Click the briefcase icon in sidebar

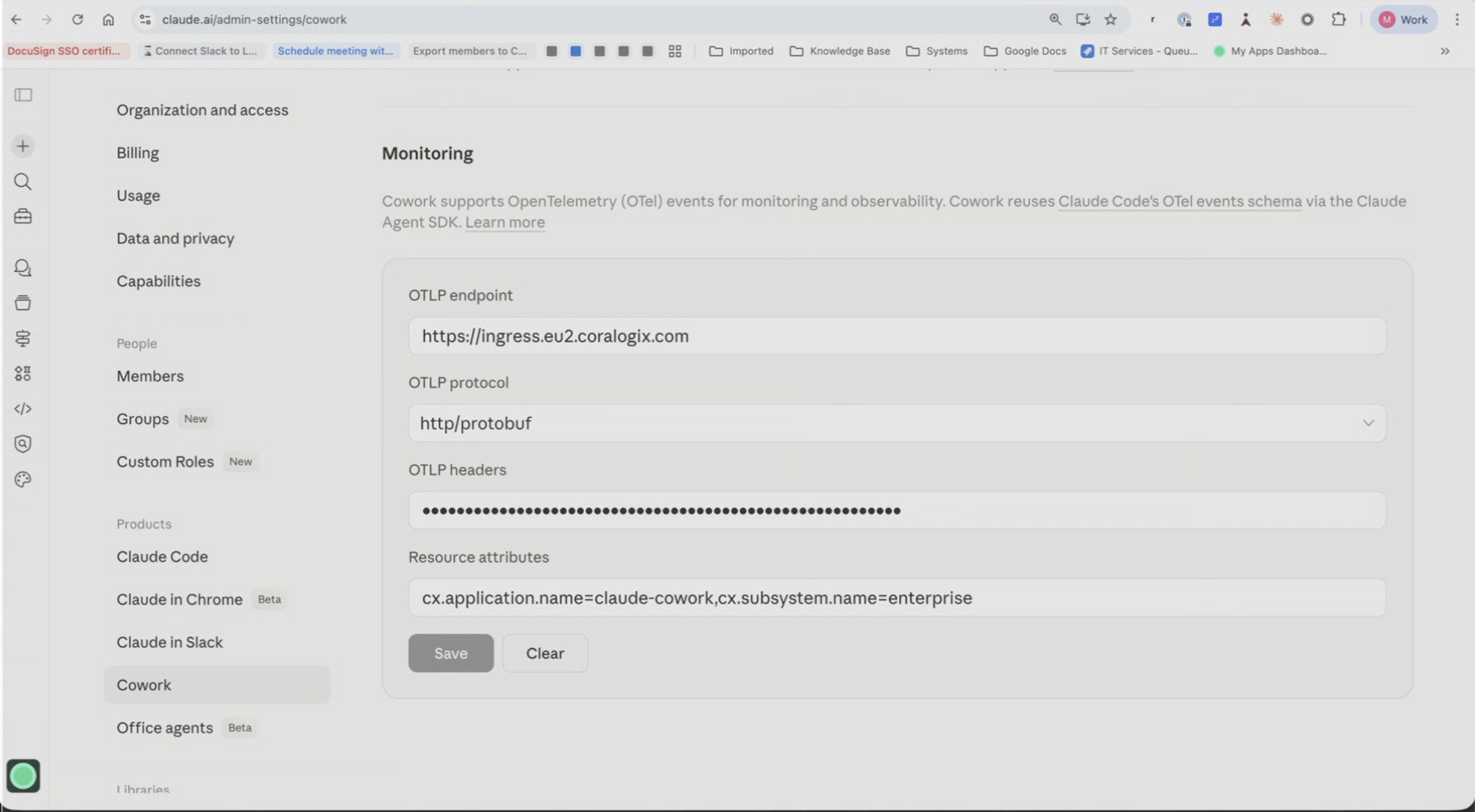[x=23, y=216]
